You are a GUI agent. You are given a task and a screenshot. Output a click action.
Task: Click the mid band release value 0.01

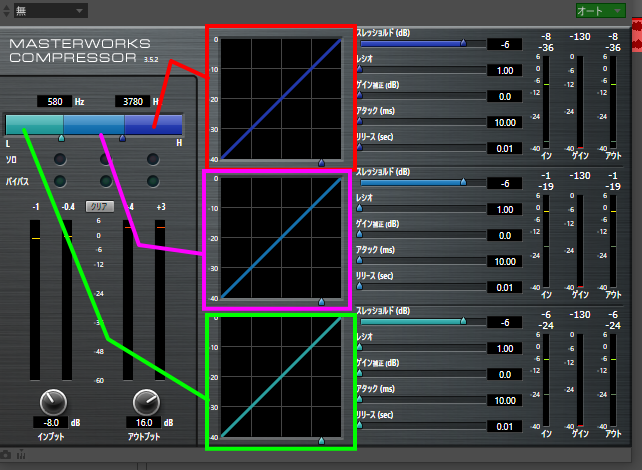[x=504, y=287]
